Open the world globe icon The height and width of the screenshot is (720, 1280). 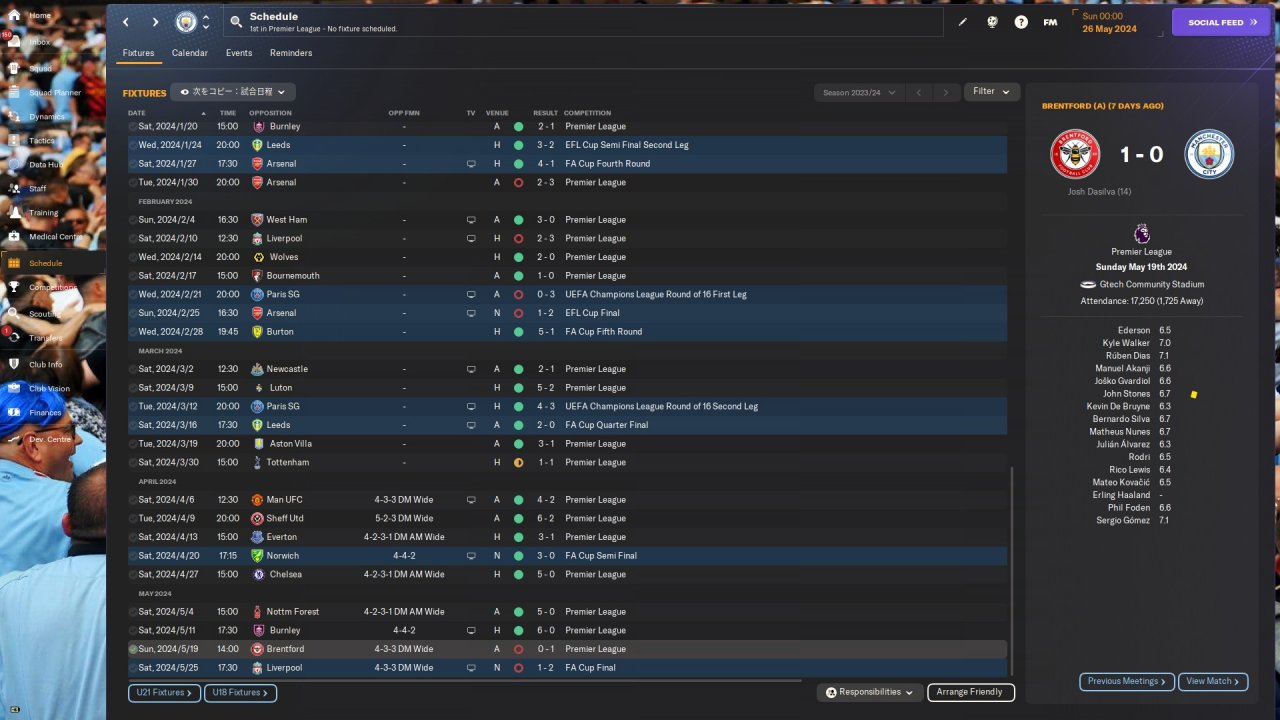(992, 22)
